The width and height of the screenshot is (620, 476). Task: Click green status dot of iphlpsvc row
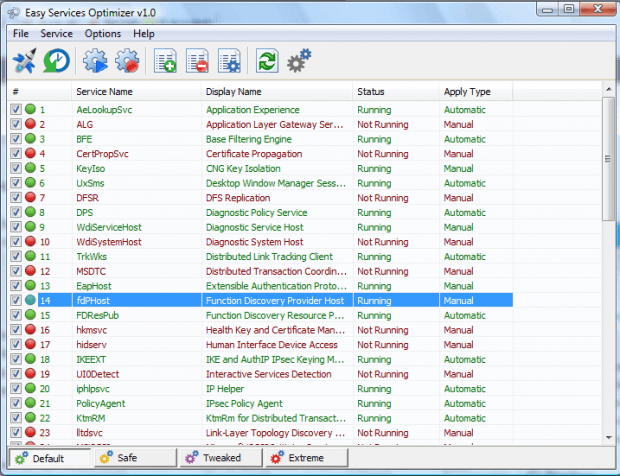(x=30, y=388)
